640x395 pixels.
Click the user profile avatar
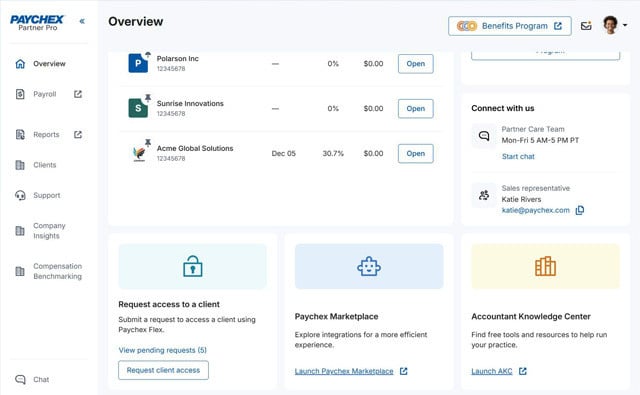610,25
